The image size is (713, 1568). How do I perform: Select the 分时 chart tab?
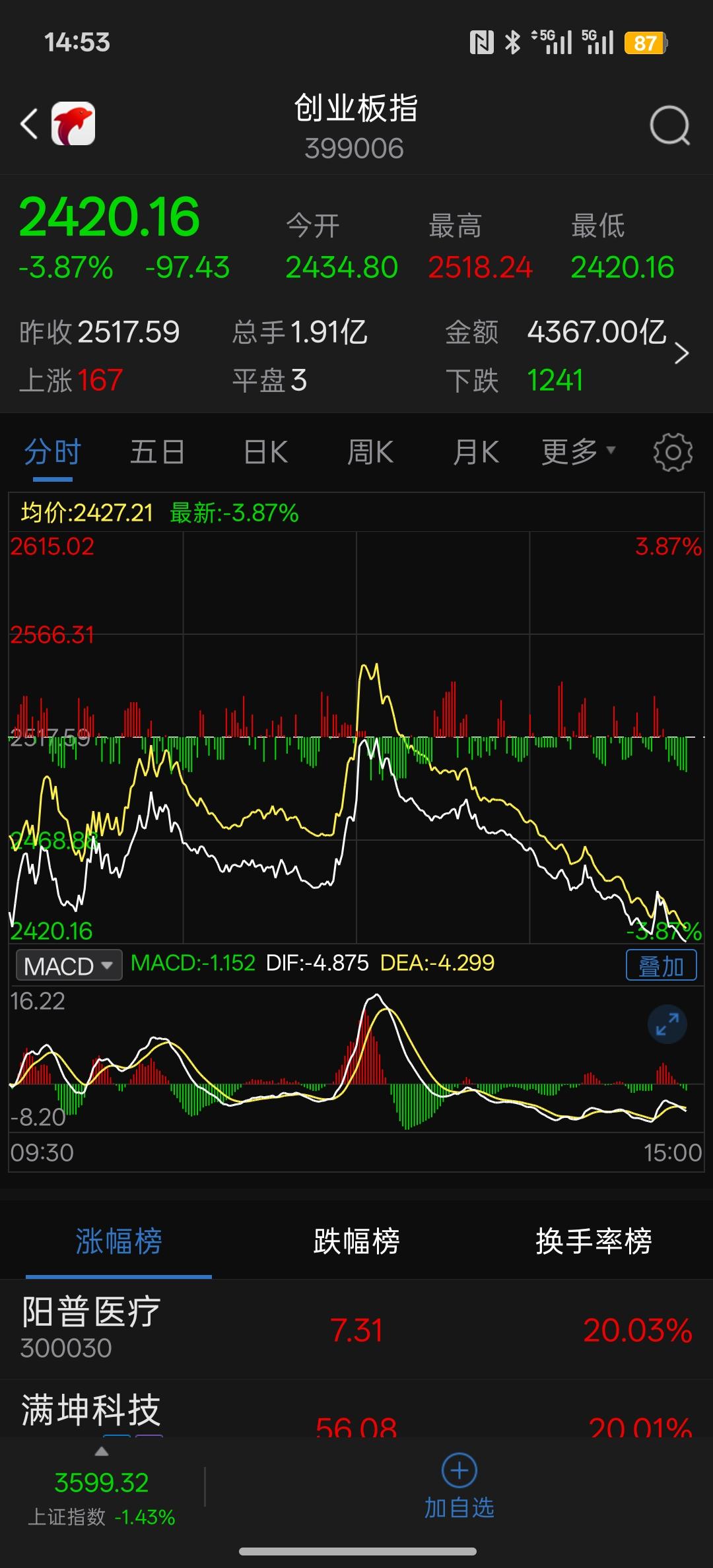pyautogui.click(x=53, y=452)
